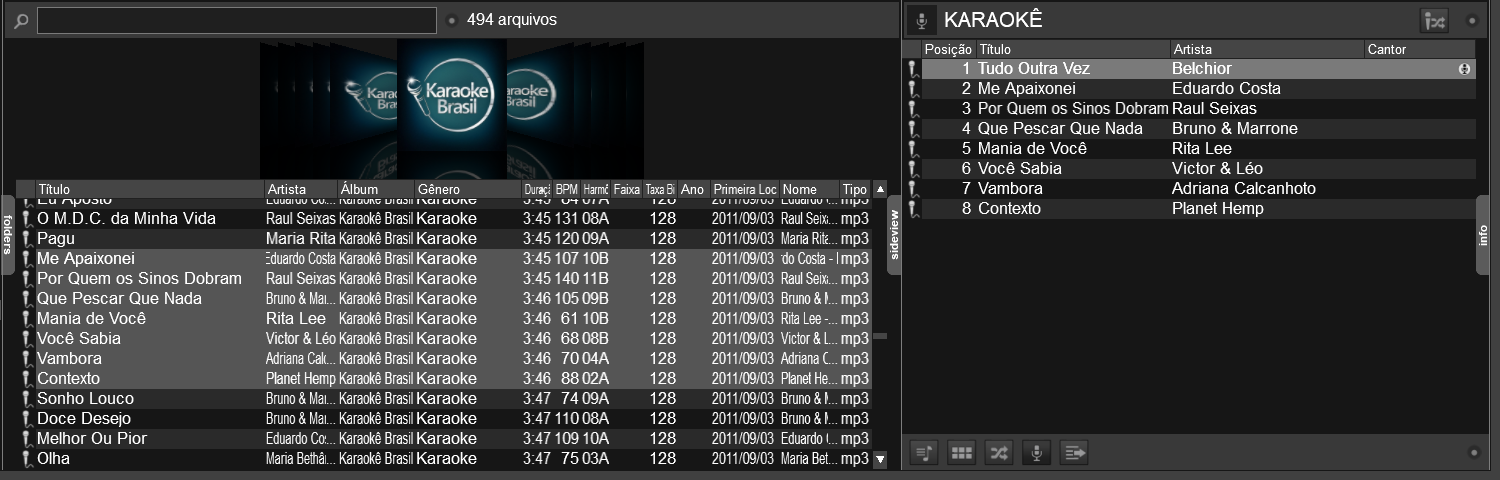The height and width of the screenshot is (480, 1500).
Task: Click artist 'Maria Rita' in the Pagu row
Action: click(301, 239)
